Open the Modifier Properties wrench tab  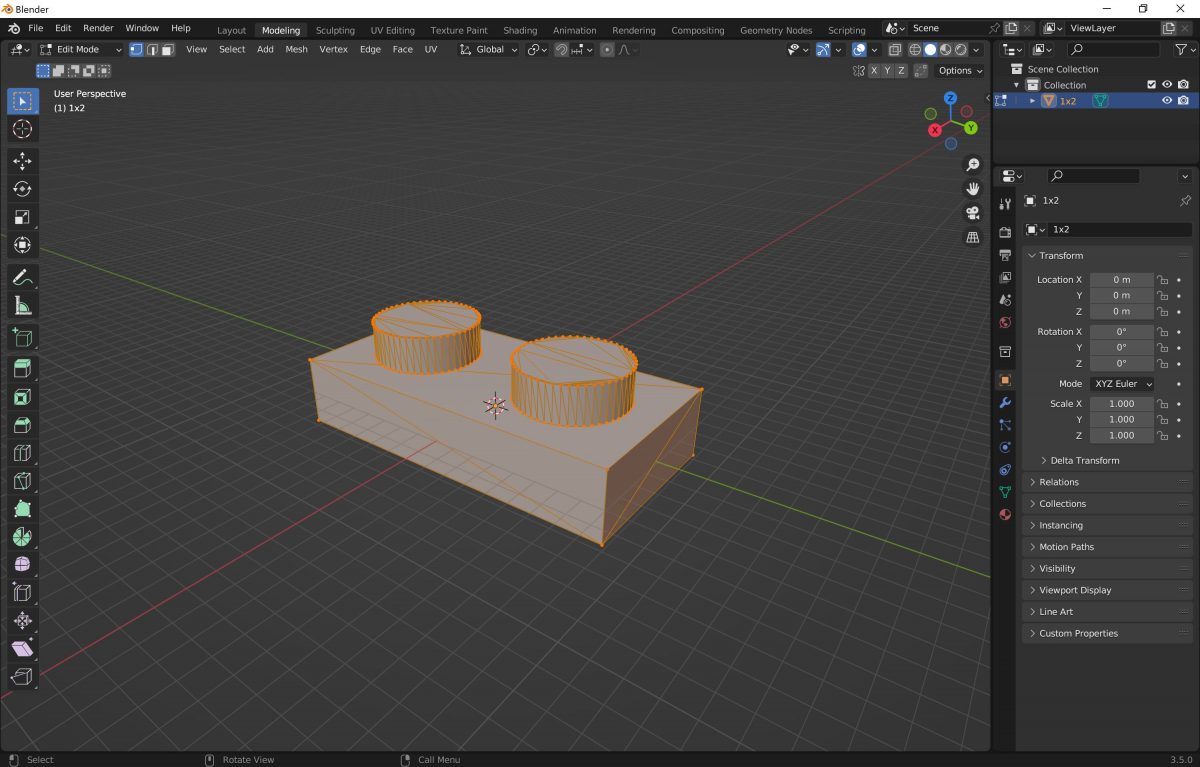(1006, 403)
